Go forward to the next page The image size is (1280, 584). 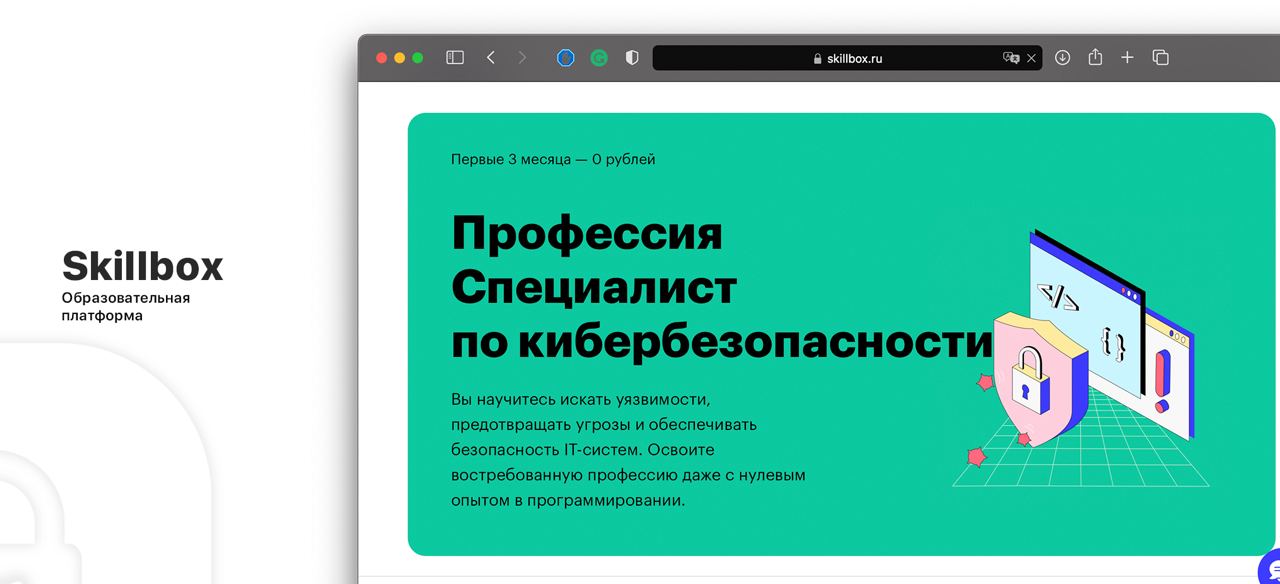521,58
